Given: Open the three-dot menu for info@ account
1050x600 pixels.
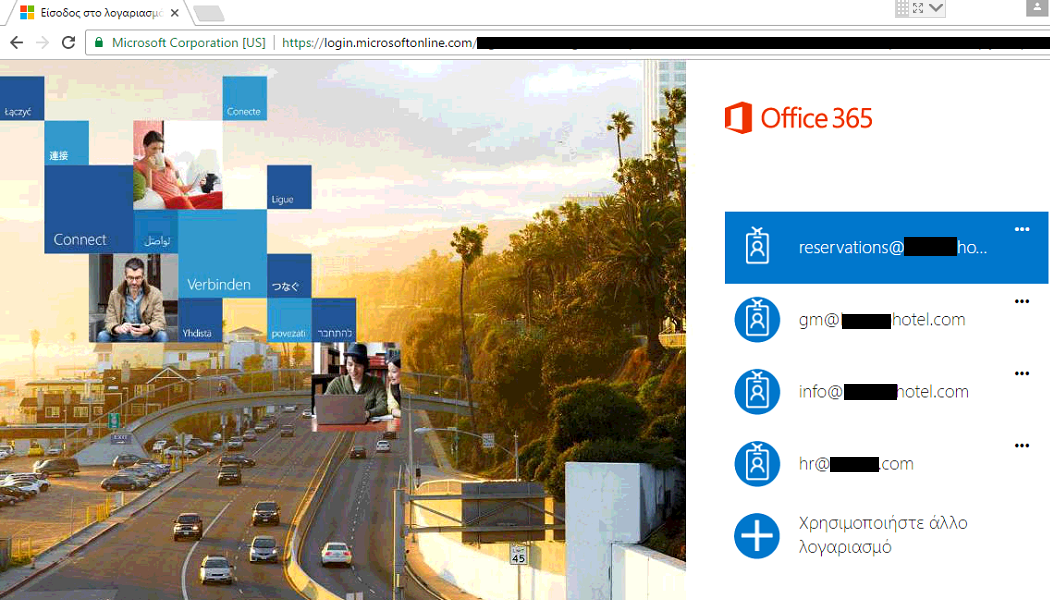Looking at the screenshot, I should coord(1022,374).
